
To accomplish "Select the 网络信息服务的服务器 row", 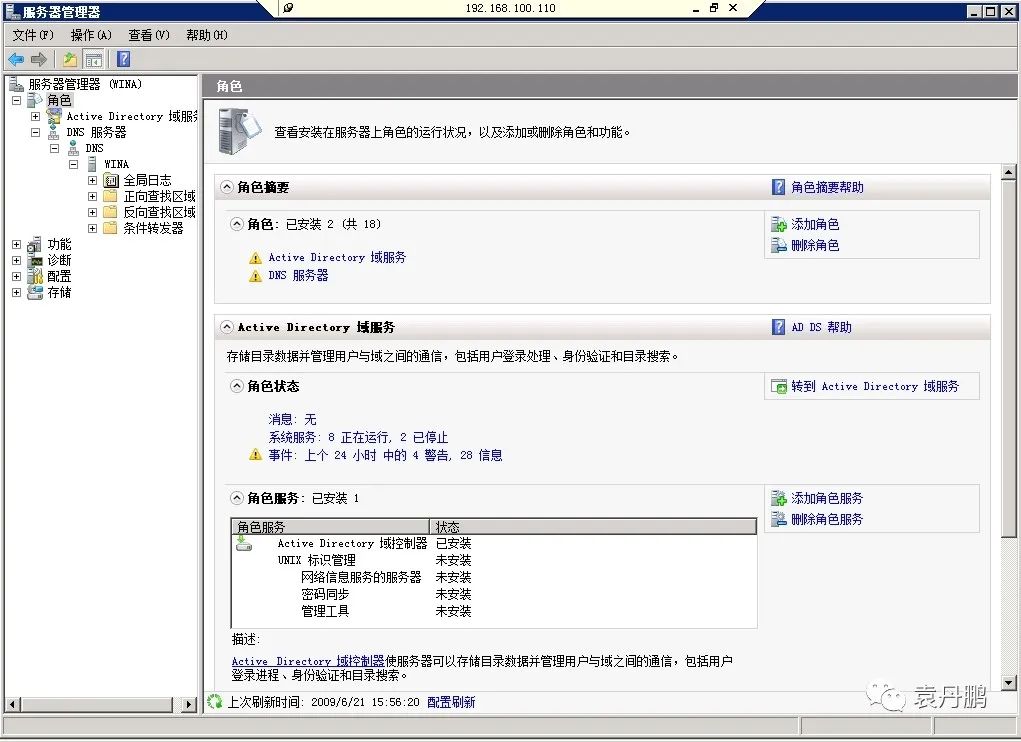I will 494,577.
